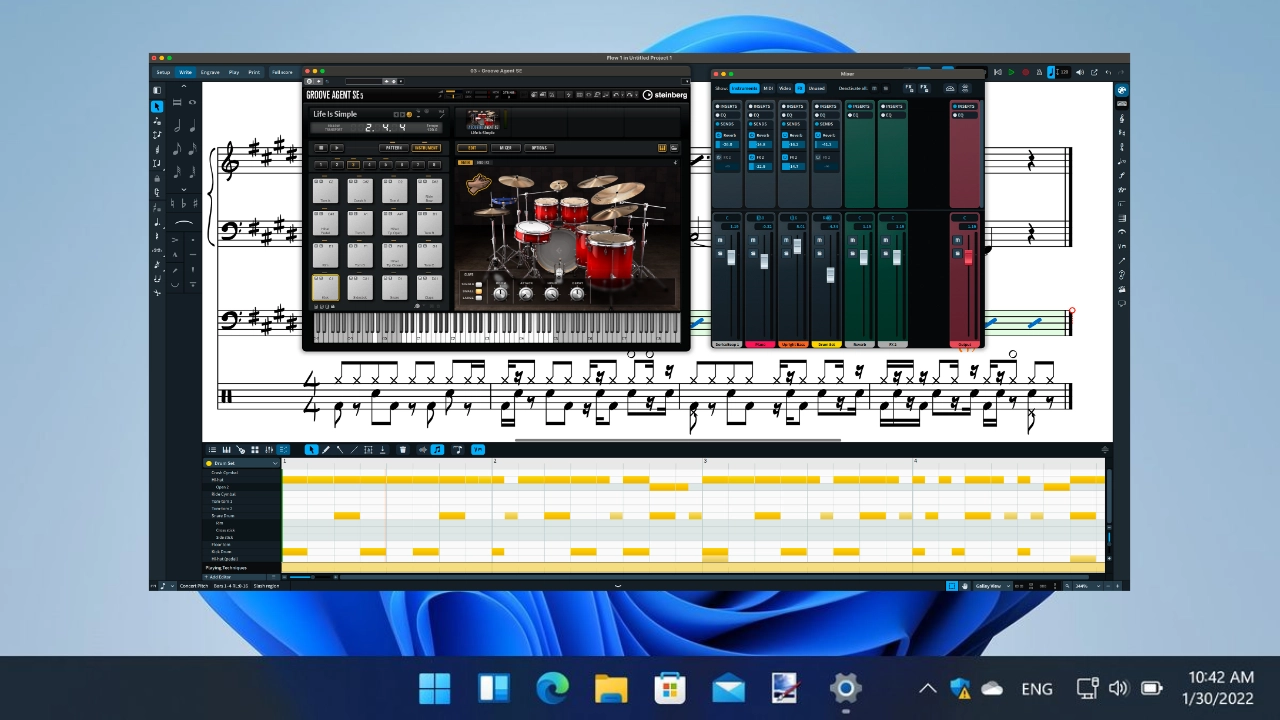Switch to Write mode tab
Screen dimensions: 1280x720
186,72
